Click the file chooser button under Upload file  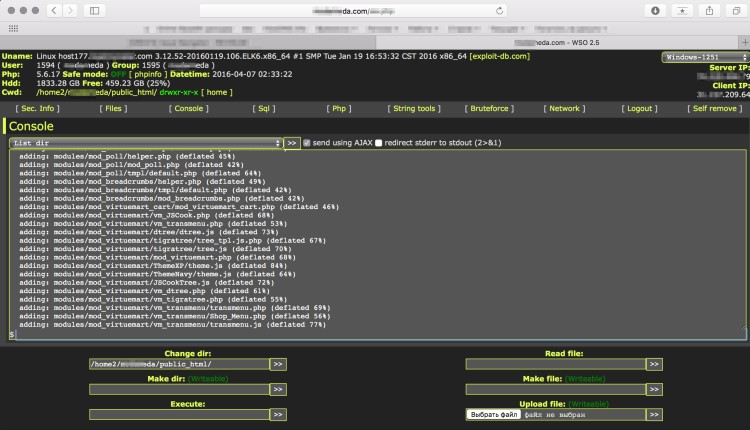pos(492,414)
